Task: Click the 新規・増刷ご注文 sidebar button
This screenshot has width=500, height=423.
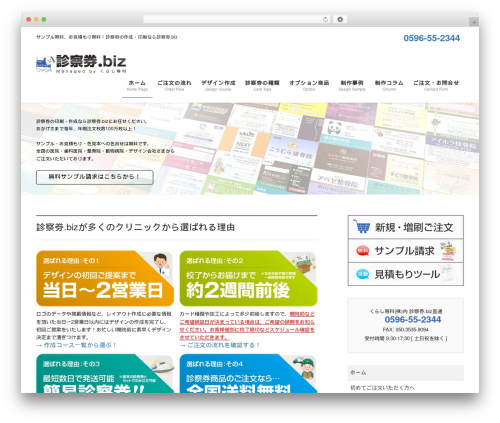Action: point(406,227)
